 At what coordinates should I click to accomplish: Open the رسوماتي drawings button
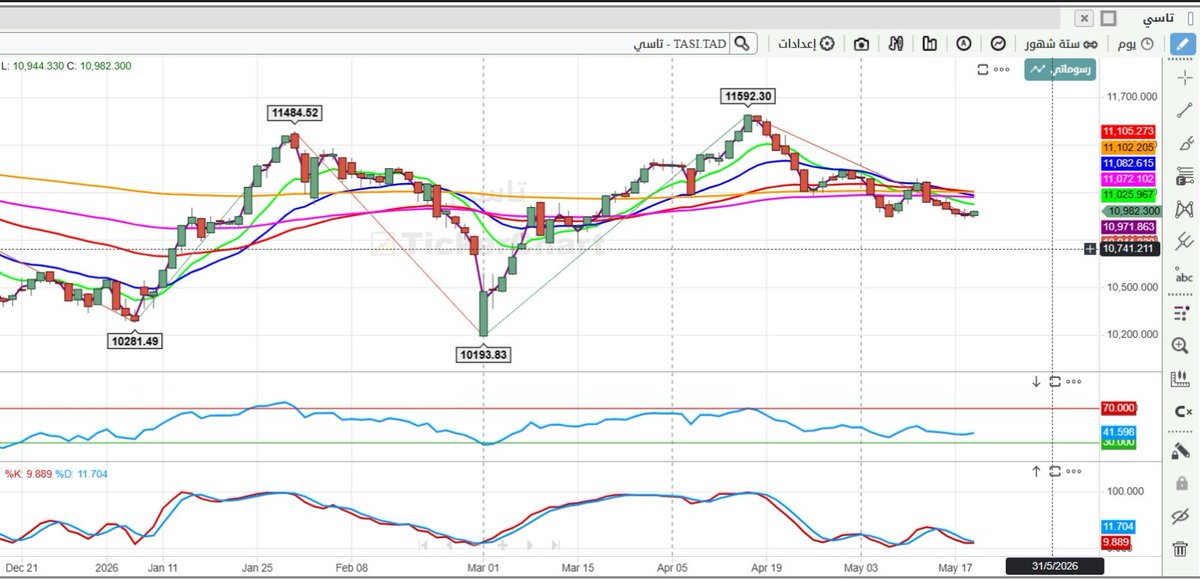click(1059, 70)
